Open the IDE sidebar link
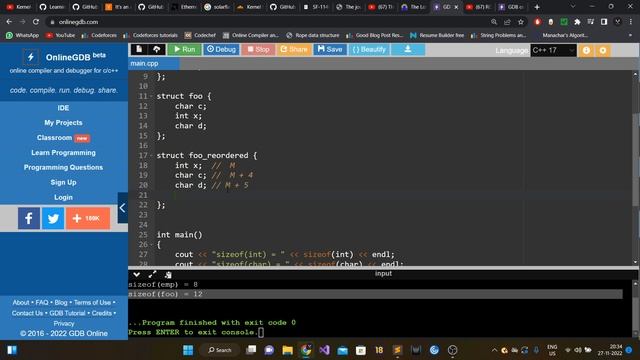 (63, 108)
